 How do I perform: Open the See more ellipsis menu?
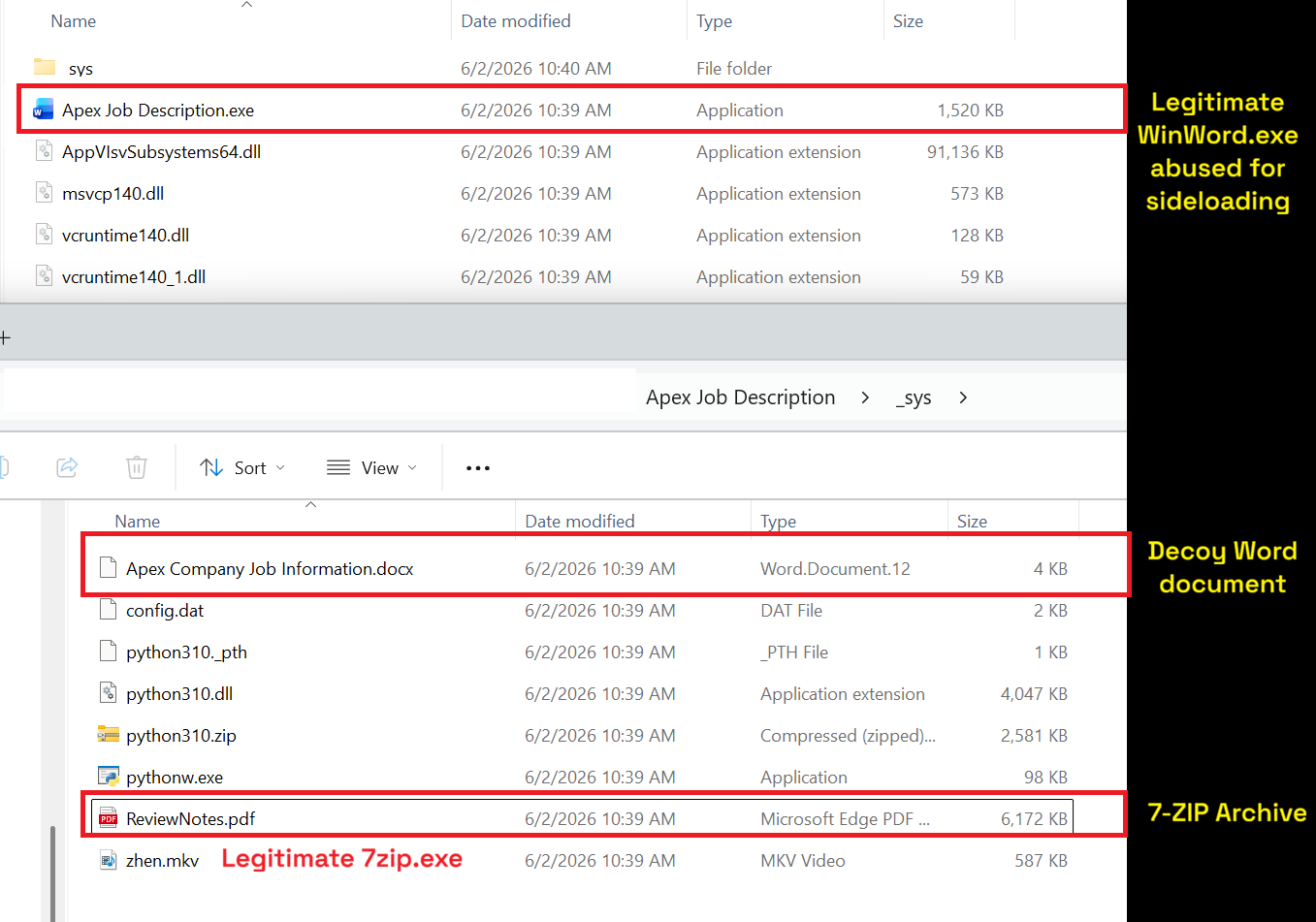pos(478,468)
